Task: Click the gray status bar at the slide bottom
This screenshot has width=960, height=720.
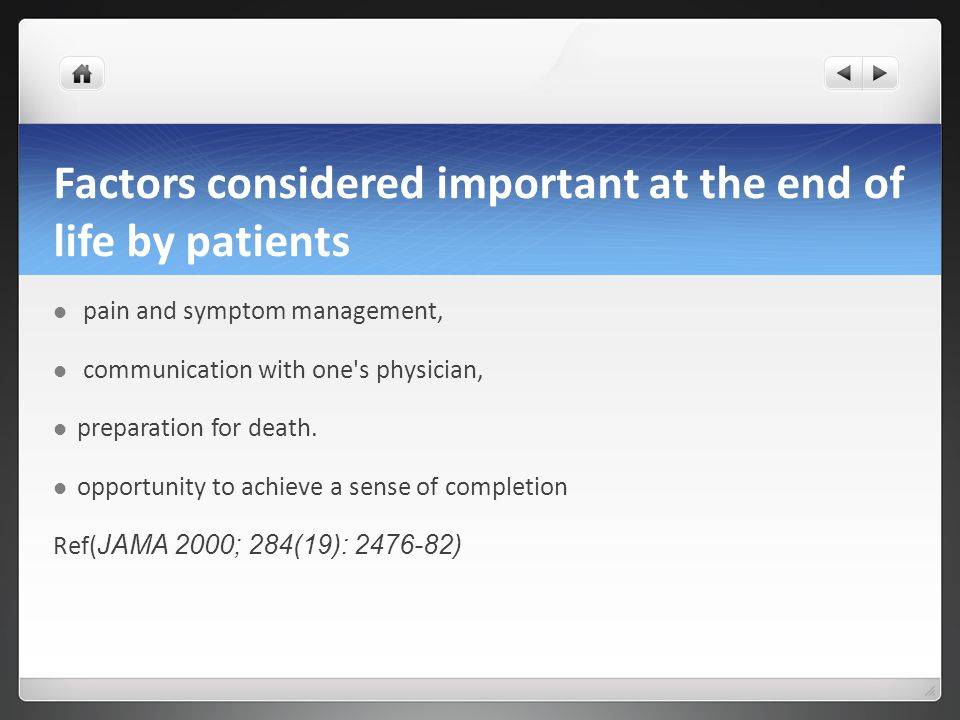Action: click(480, 689)
